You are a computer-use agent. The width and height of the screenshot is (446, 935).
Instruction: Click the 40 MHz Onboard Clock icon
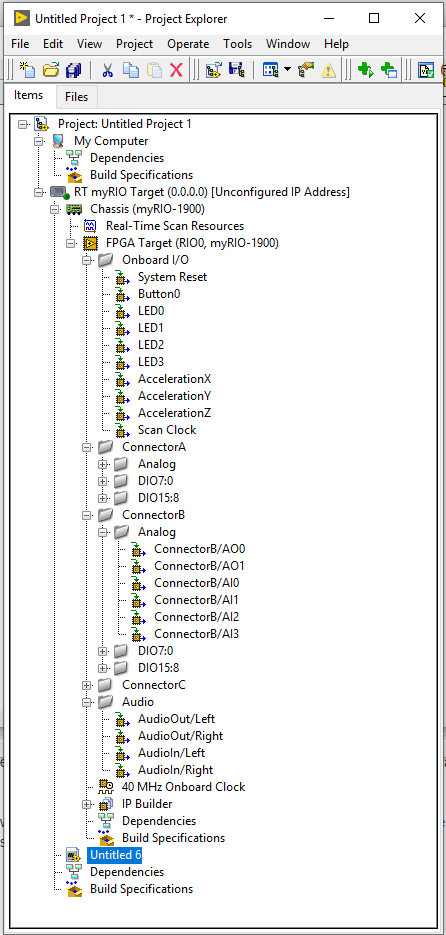[x=106, y=787]
